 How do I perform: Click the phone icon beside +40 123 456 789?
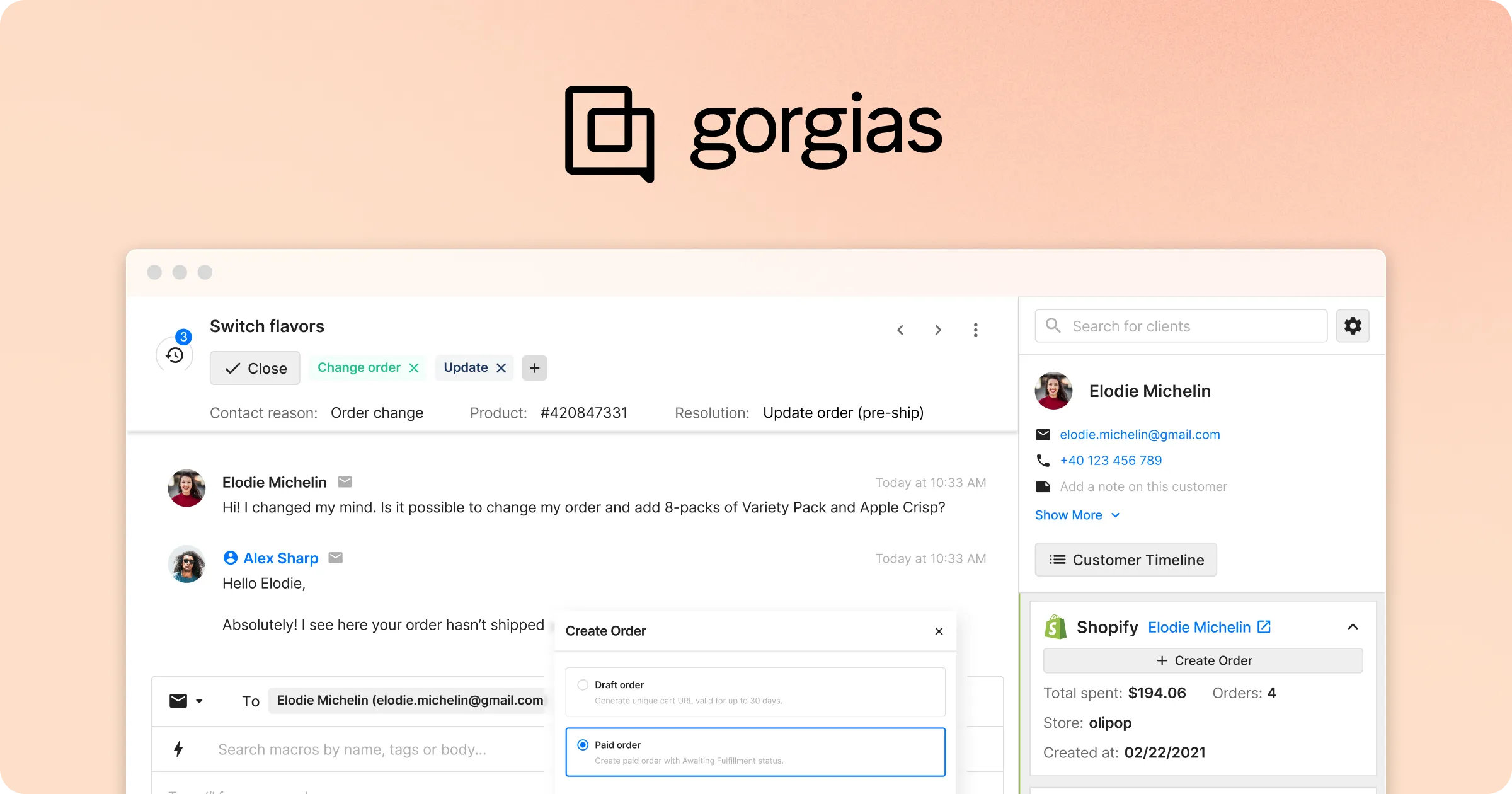[1043, 460]
